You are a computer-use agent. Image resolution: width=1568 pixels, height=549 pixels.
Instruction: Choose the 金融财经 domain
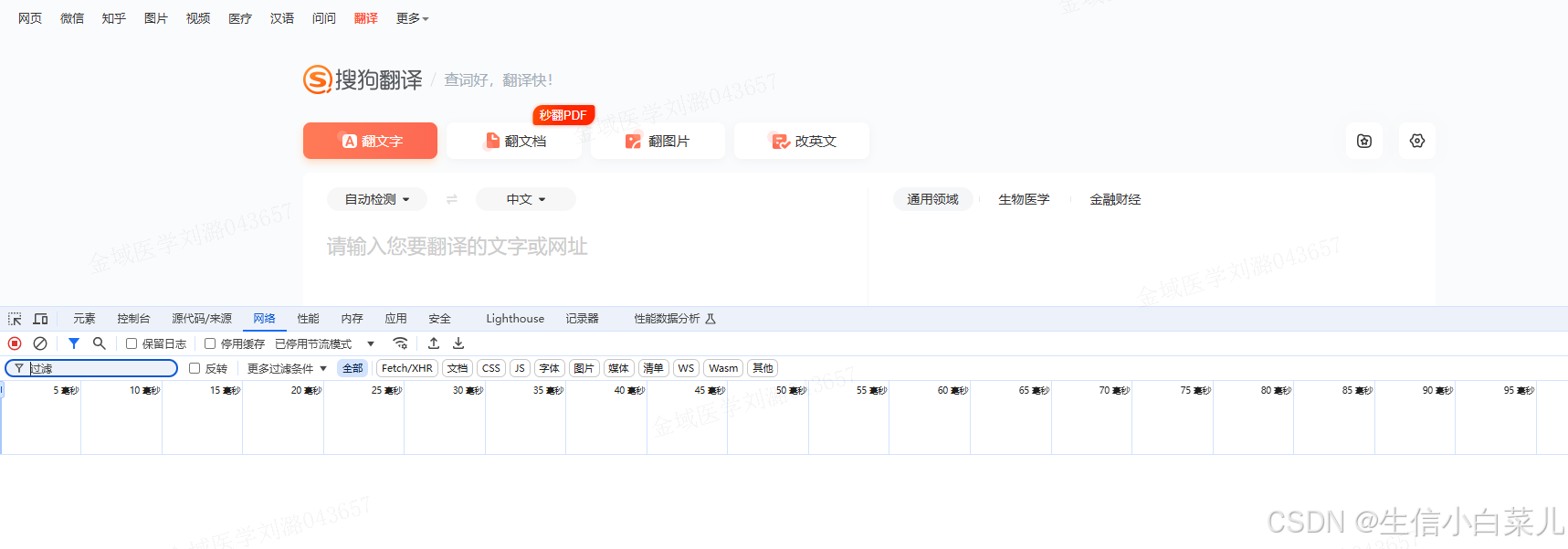1115,199
